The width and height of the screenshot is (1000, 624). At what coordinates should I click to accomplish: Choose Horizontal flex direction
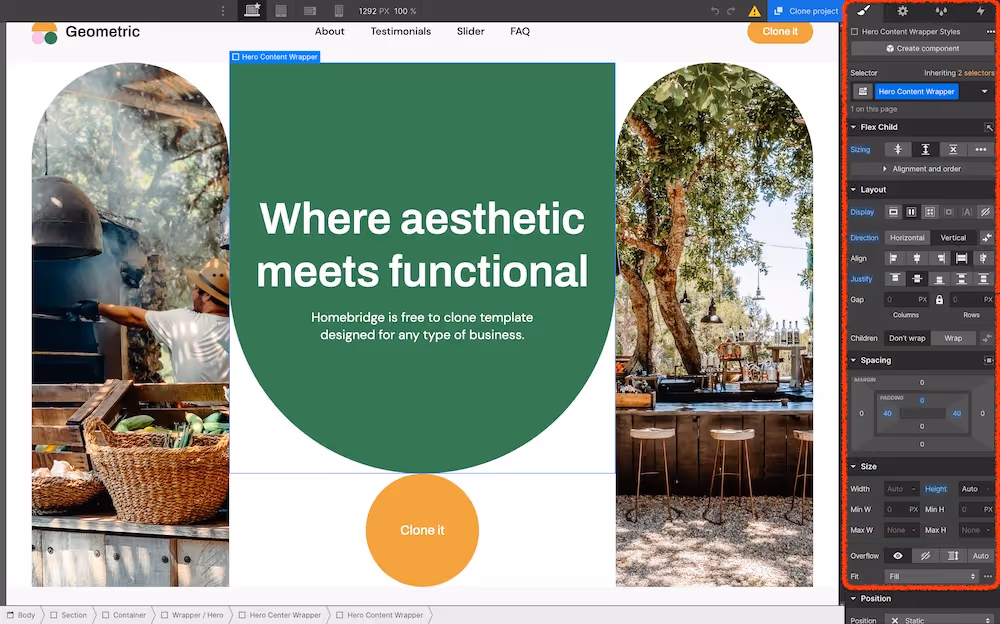[907, 237]
